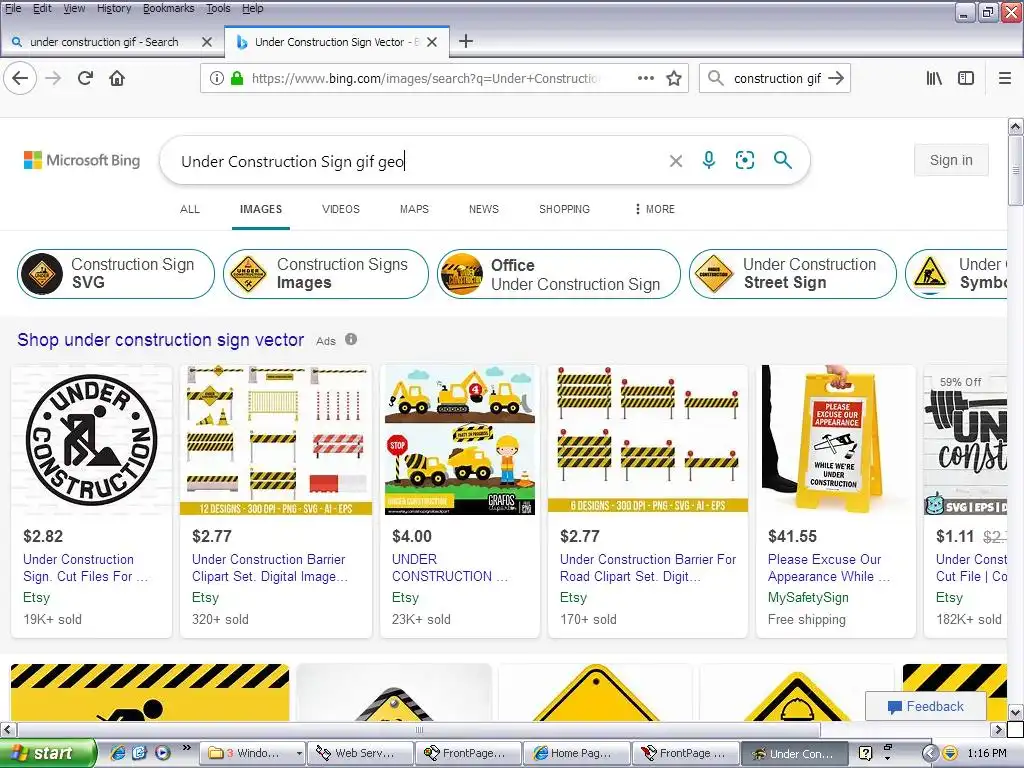This screenshot has height=768, width=1024.
Task: Start Bing voice search with microphone
Action: click(709, 160)
